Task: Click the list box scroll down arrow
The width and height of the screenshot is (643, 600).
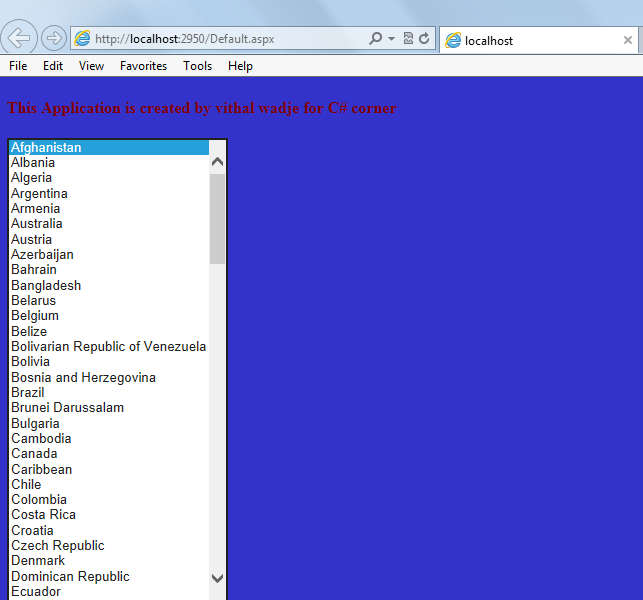Action: 217,578
